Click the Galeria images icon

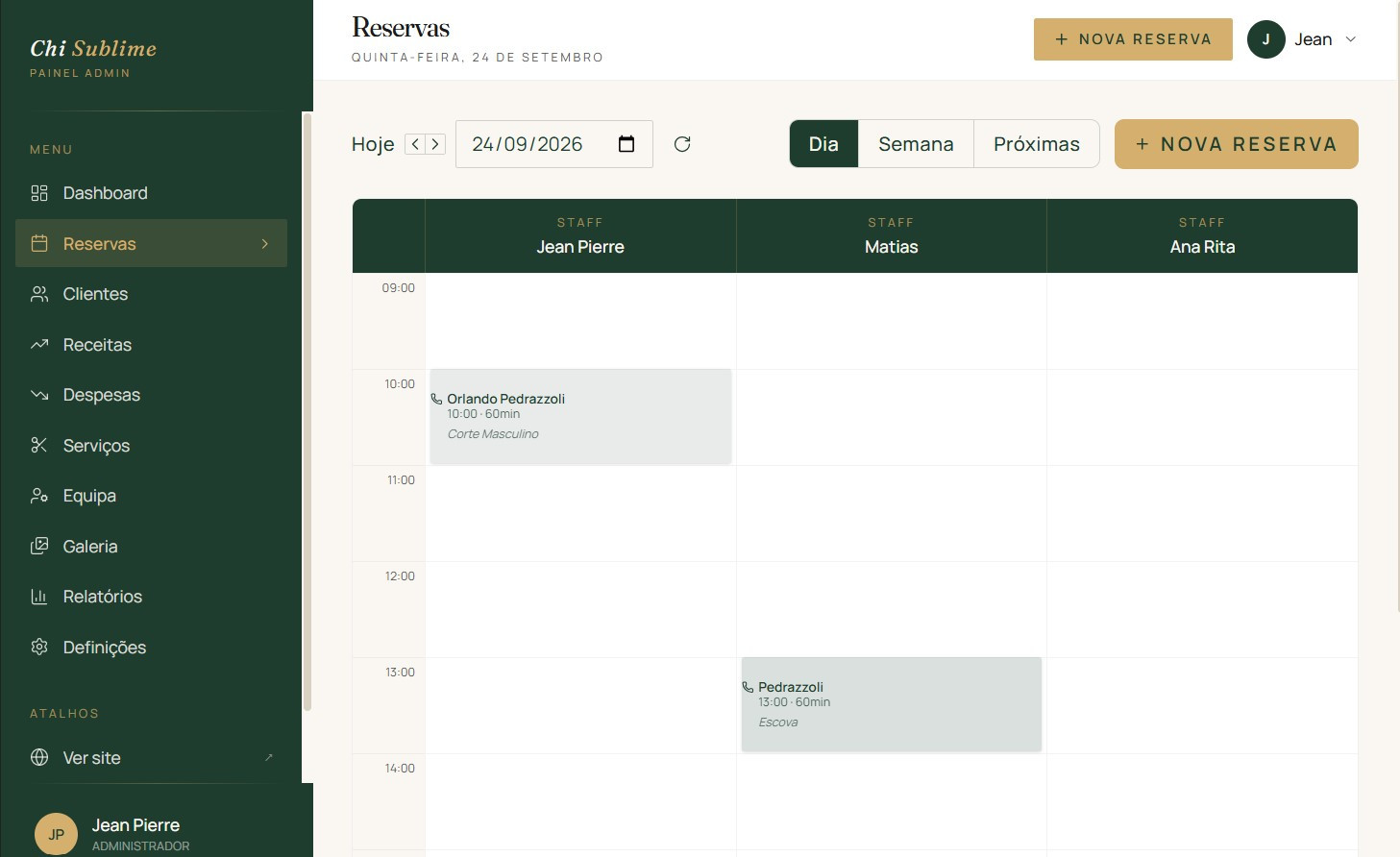pos(39,547)
